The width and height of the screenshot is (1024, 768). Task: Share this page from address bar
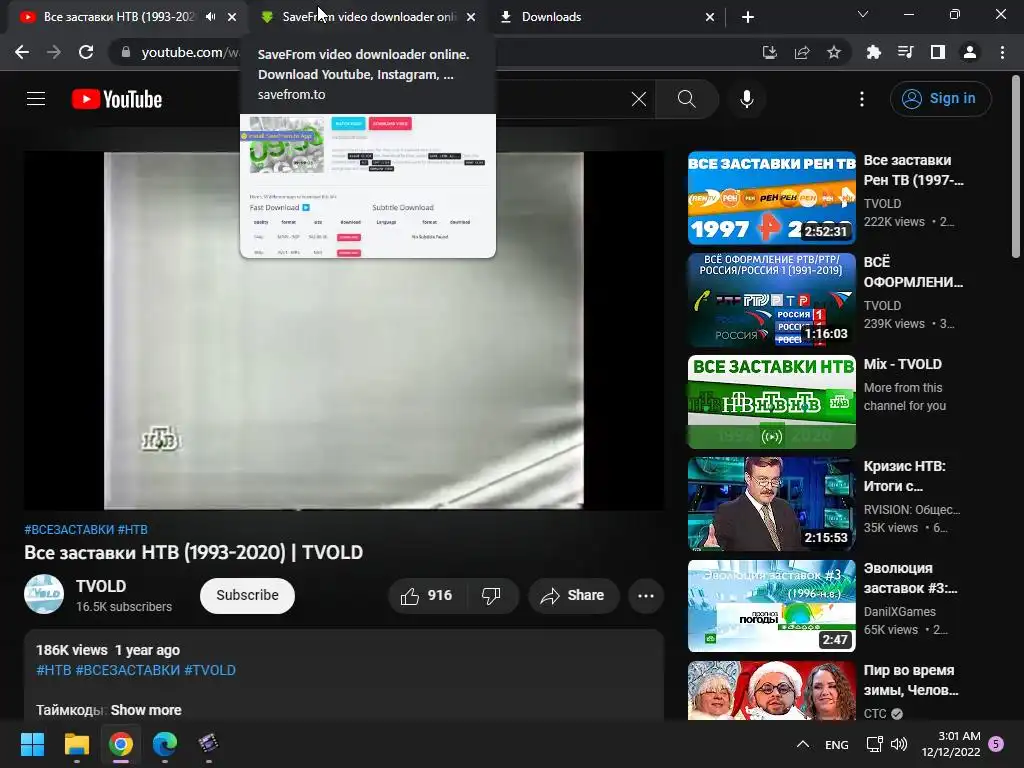coord(802,52)
